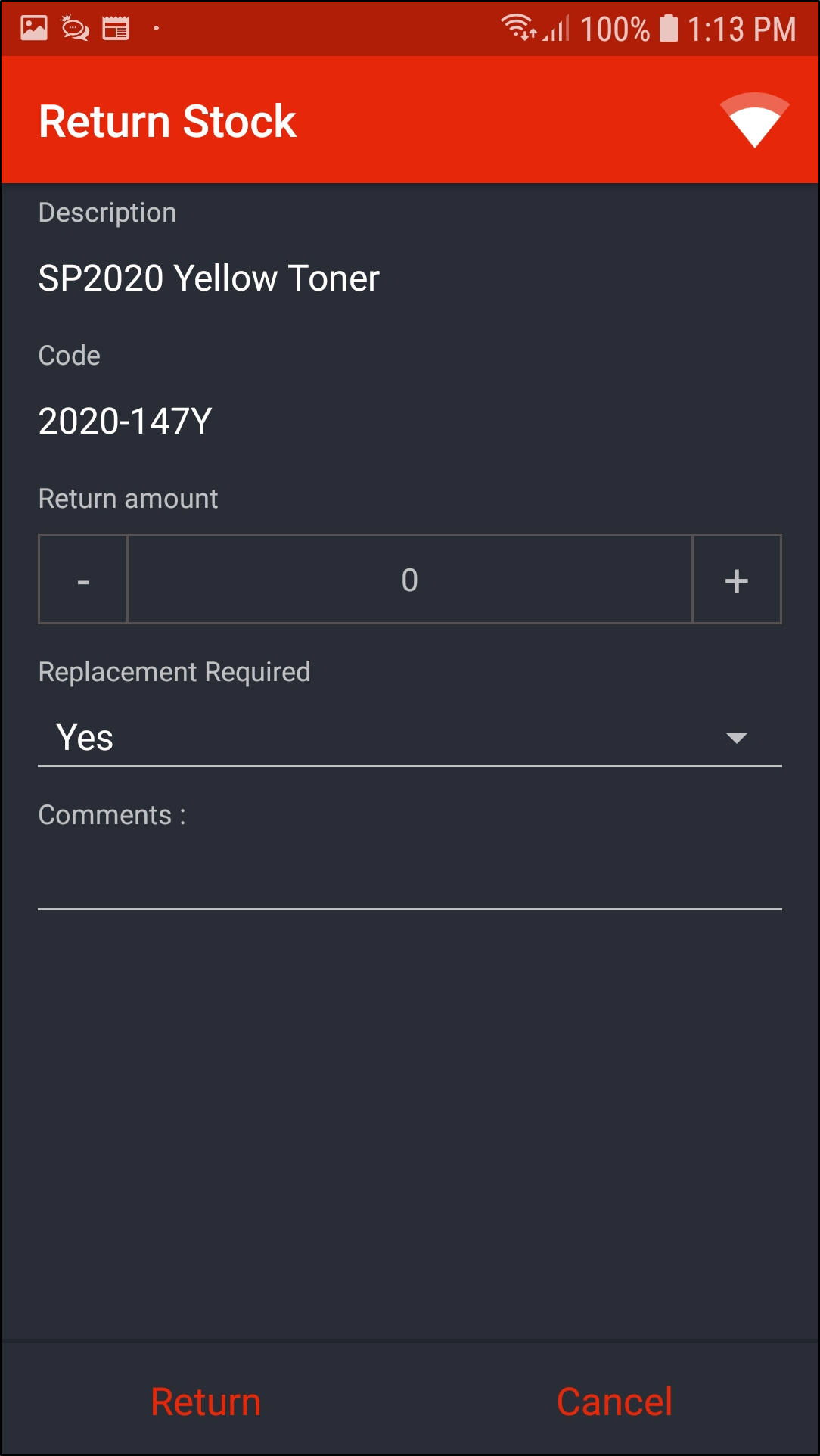820x1456 pixels.
Task: Tap the return amount number field
Action: tap(409, 580)
